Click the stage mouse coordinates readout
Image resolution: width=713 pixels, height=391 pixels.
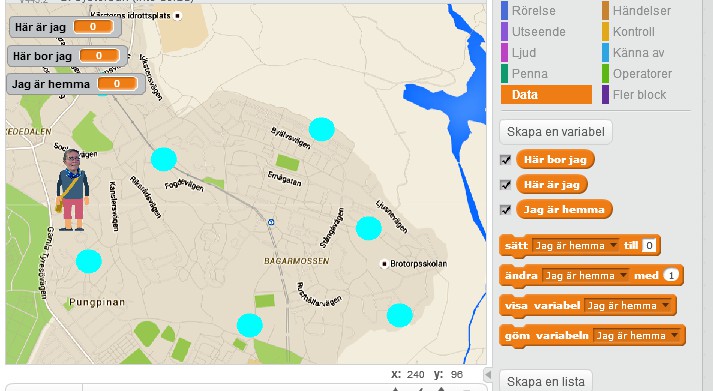(x=427, y=374)
